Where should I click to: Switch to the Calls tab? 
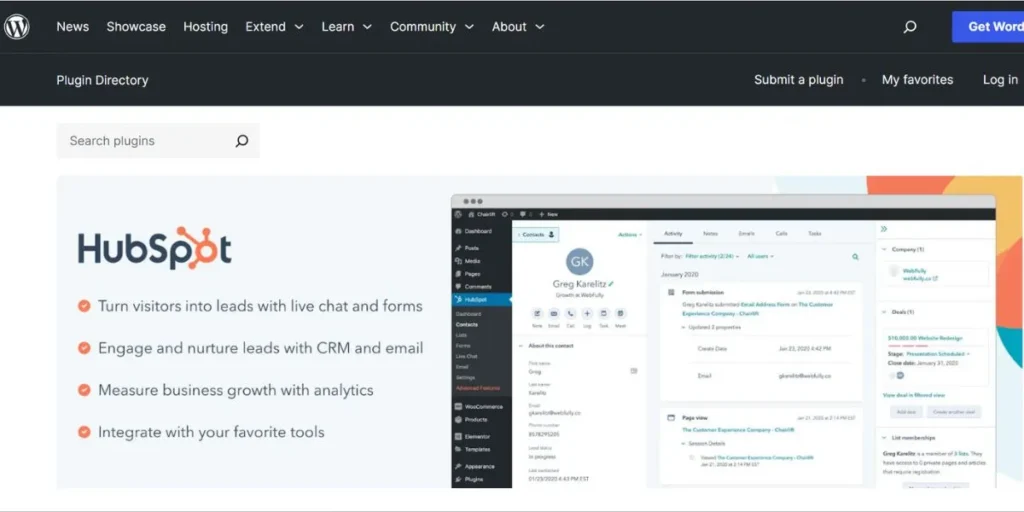781,233
